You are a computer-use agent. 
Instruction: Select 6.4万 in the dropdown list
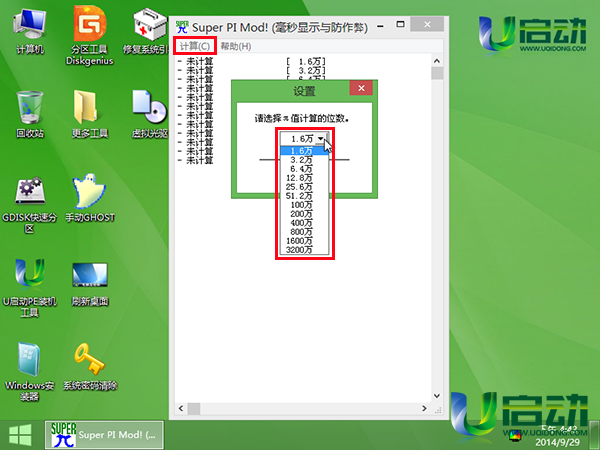[x=304, y=169]
